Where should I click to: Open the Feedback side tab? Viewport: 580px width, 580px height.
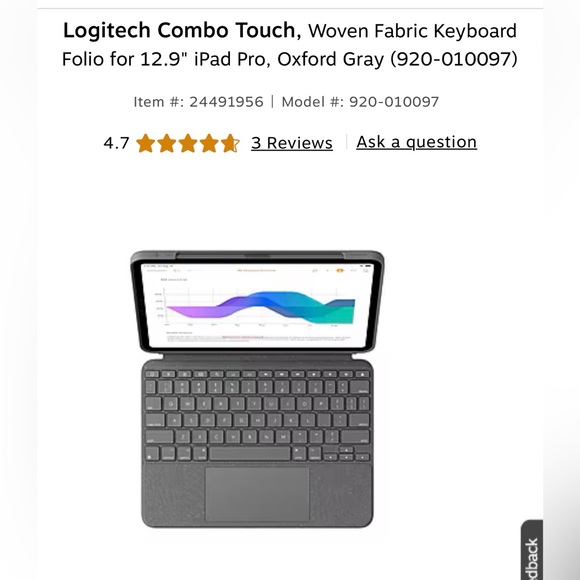point(532,550)
